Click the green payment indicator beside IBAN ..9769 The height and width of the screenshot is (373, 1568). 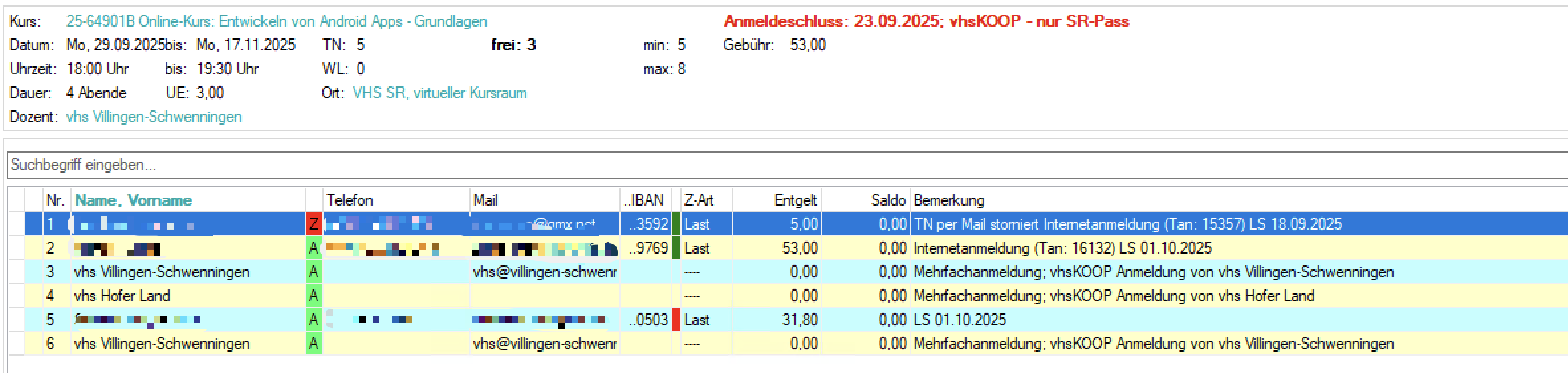click(x=676, y=248)
